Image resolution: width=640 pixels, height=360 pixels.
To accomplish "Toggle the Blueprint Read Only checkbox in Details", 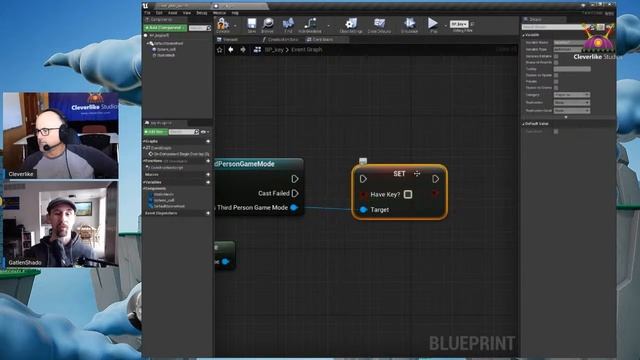I will (x=556, y=62).
